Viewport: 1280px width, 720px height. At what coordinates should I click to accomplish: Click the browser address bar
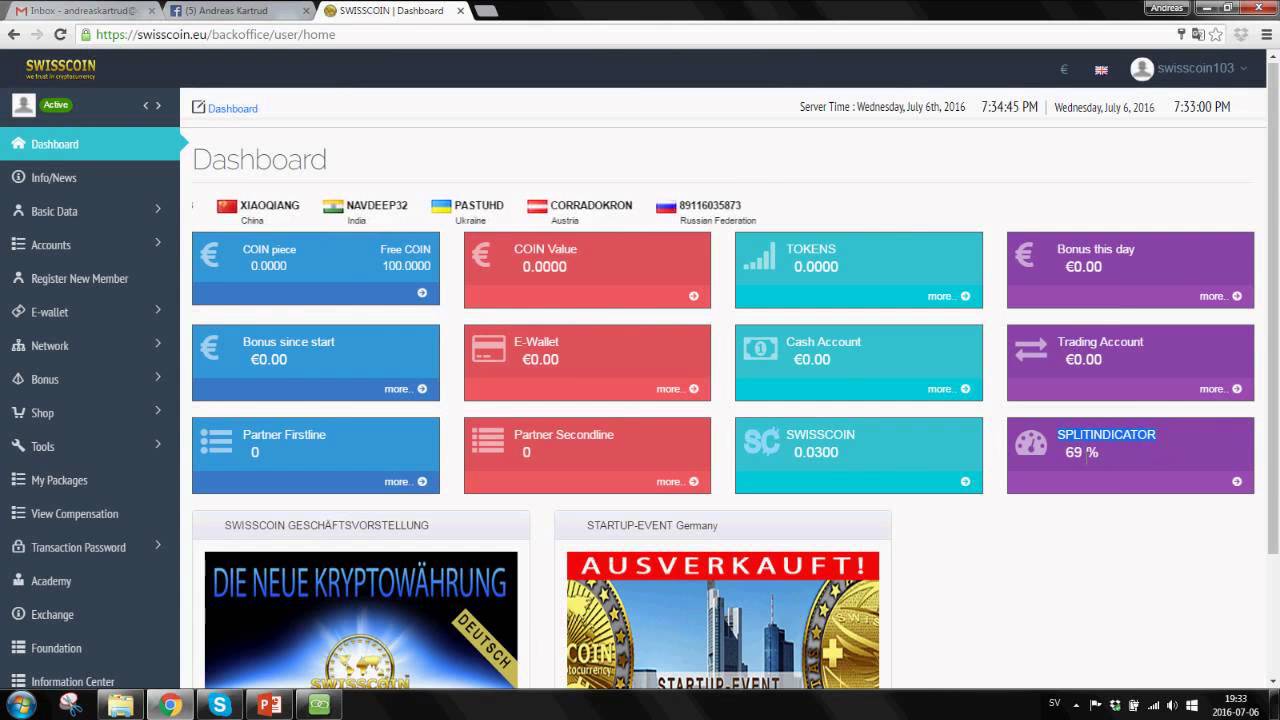coord(620,34)
